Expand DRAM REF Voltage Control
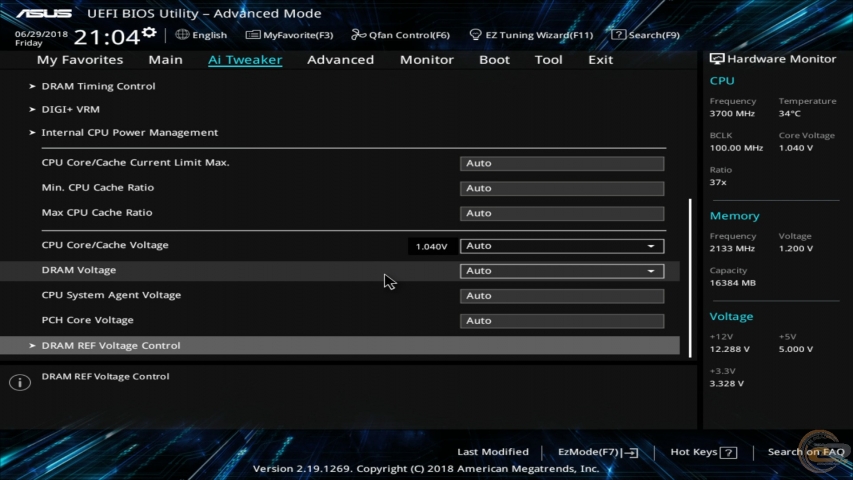Viewport: 853px width, 480px height. (x=340, y=346)
